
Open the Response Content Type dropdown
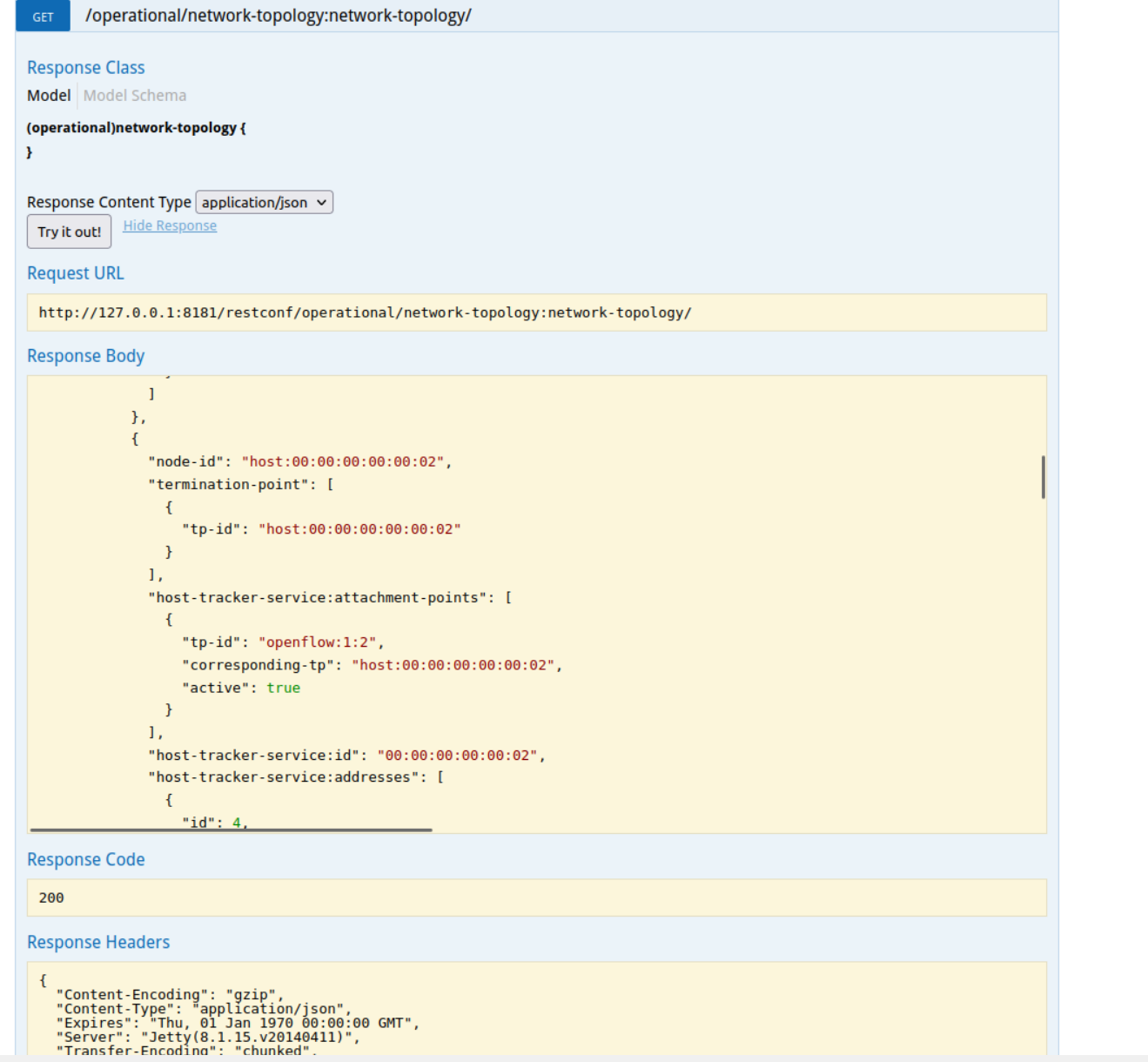tap(264, 203)
